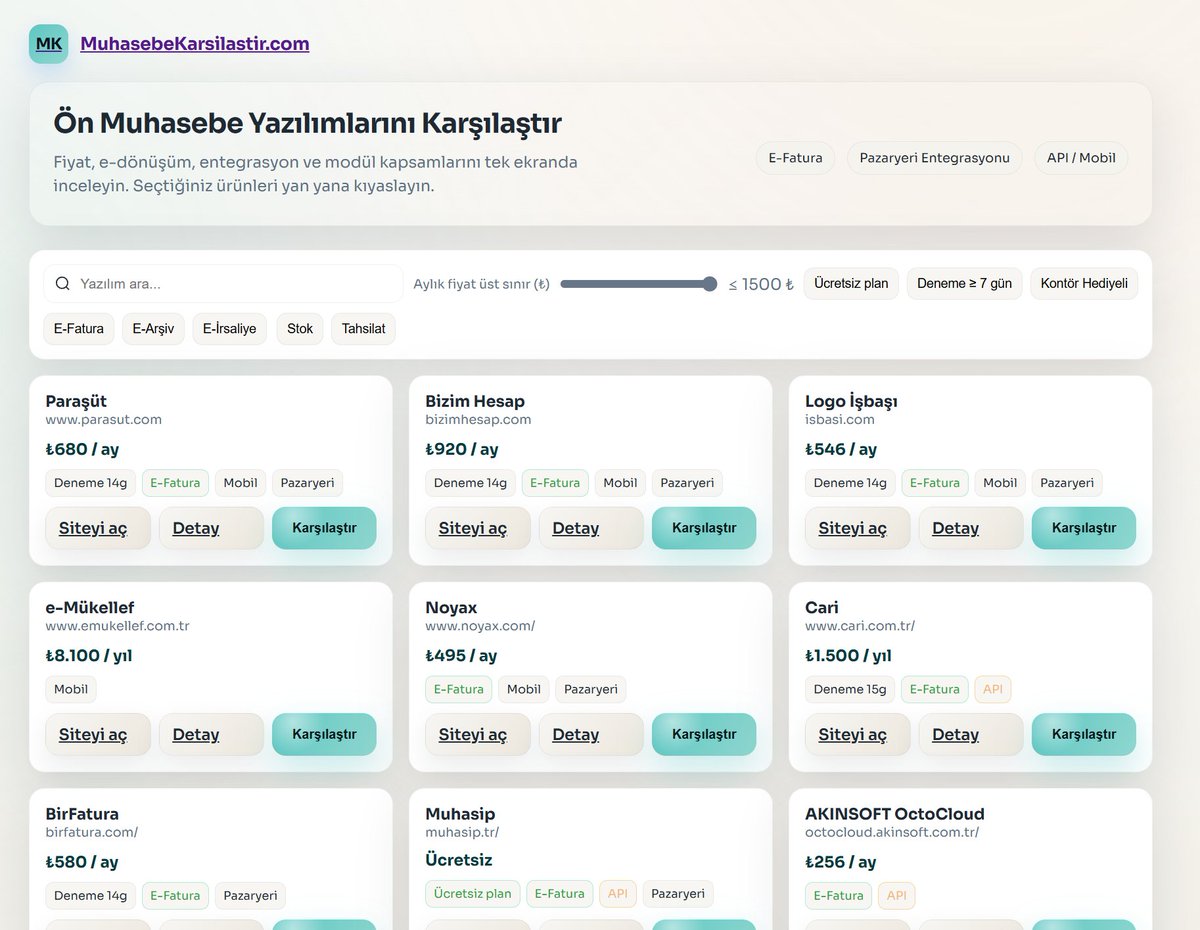Click e-Mükellef's ₺8.100 / yıl price
This screenshot has width=1200, height=930.
[89, 656]
